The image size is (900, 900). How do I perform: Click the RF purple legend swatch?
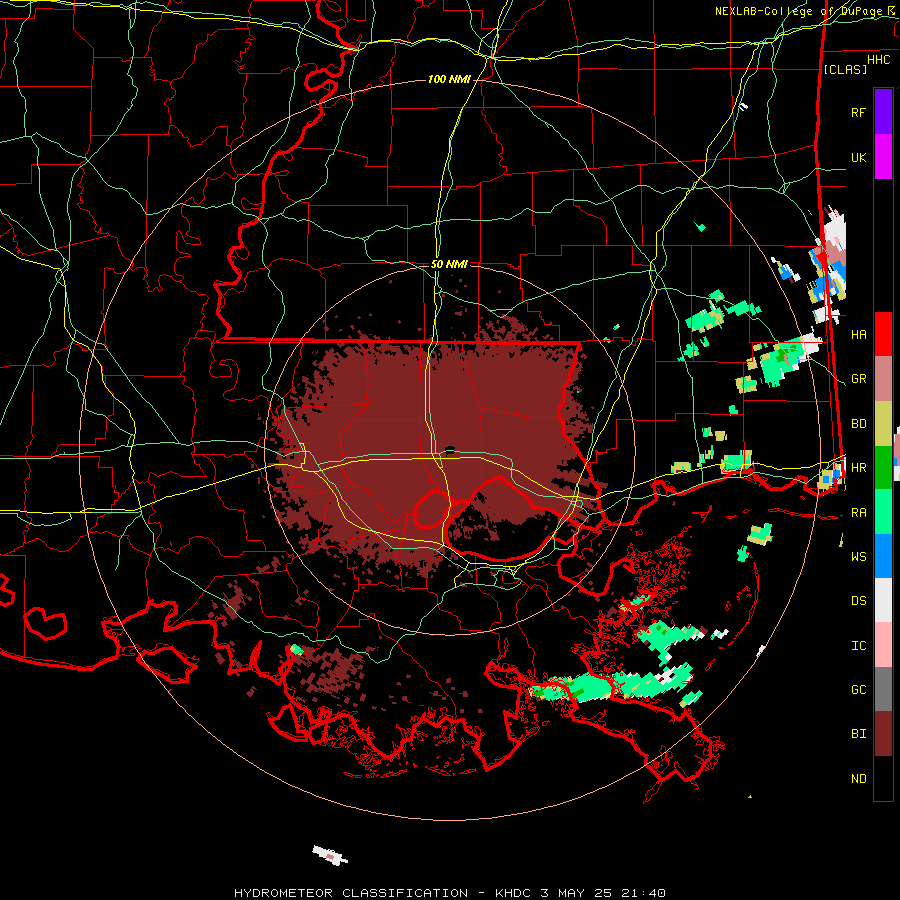(x=883, y=112)
